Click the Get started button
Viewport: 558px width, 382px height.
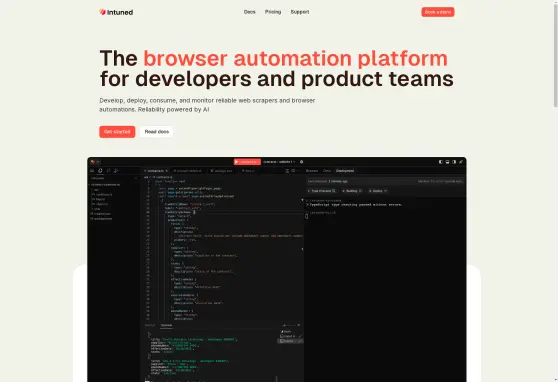[x=117, y=132]
